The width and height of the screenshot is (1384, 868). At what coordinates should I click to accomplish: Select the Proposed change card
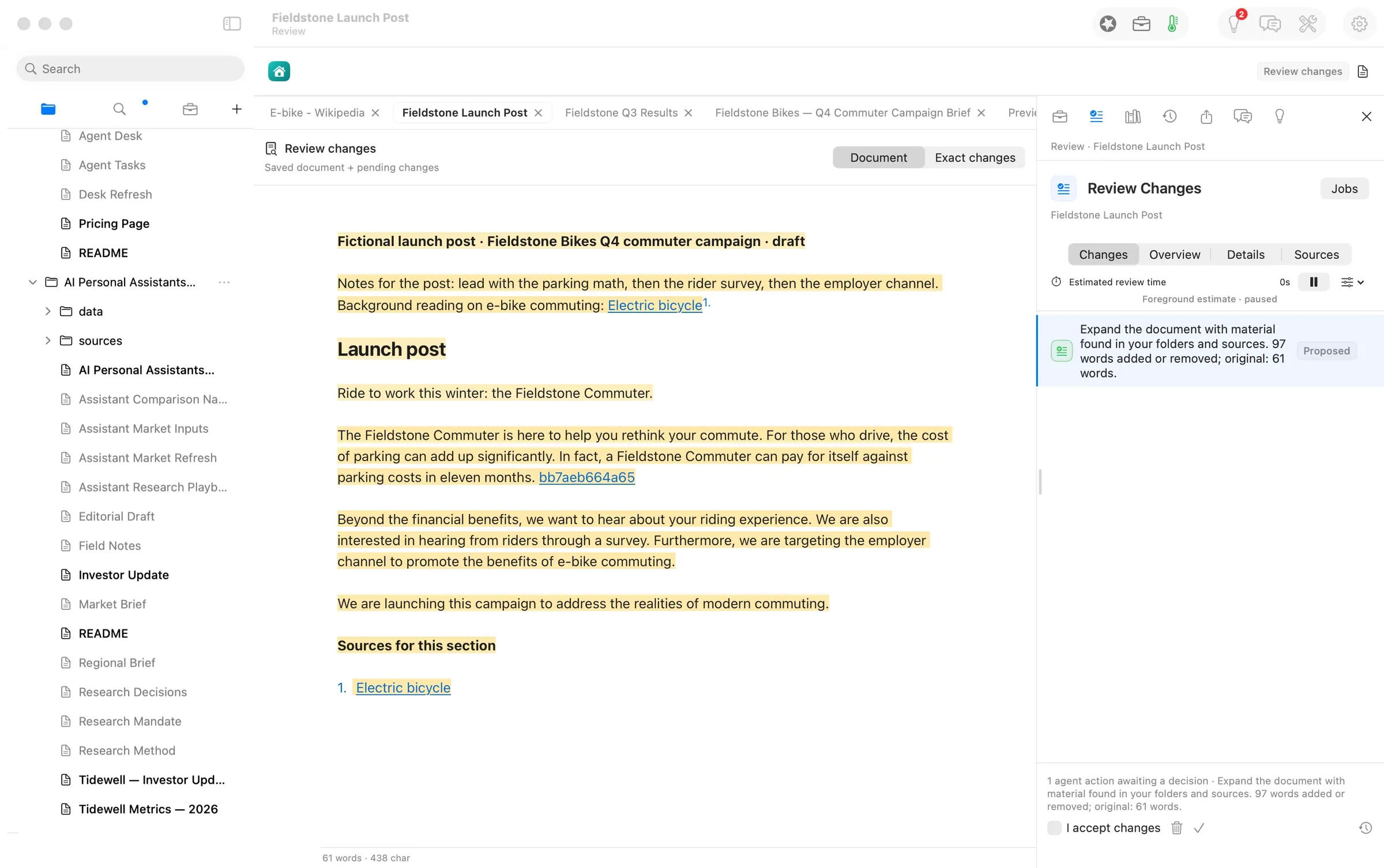(1210, 351)
